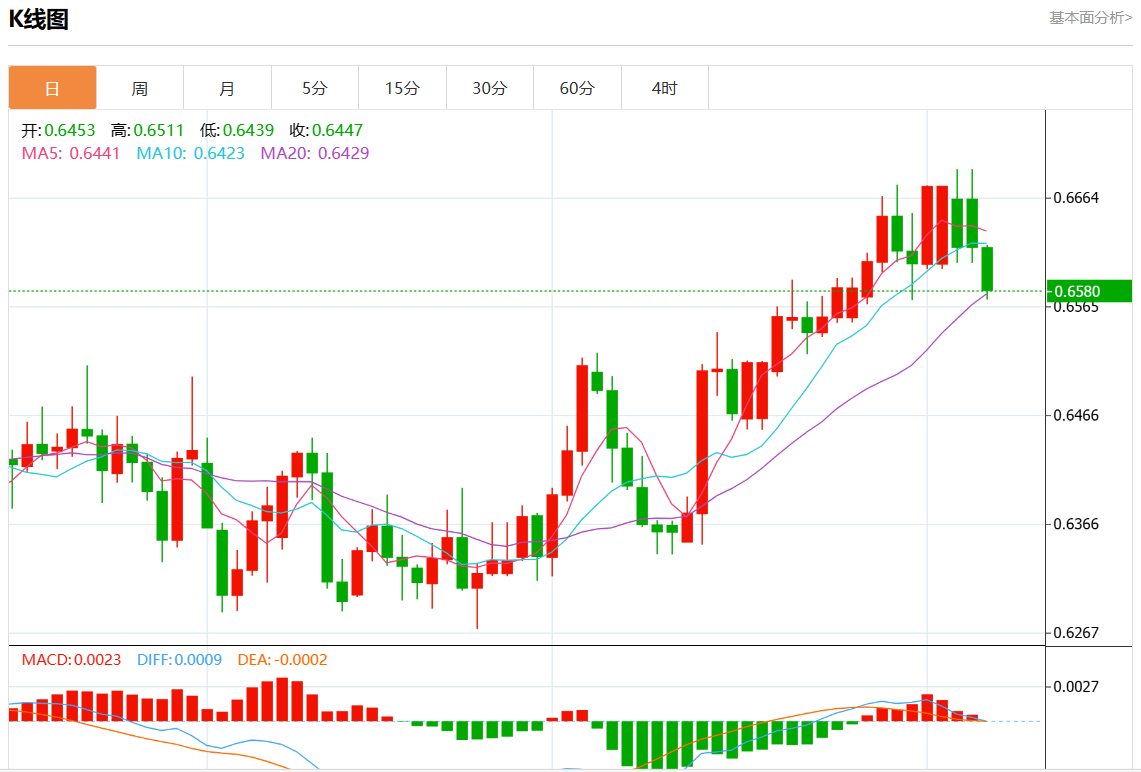1141x772 pixels.
Task: Open the 60分 interval tab
Action: pos(577,88)
